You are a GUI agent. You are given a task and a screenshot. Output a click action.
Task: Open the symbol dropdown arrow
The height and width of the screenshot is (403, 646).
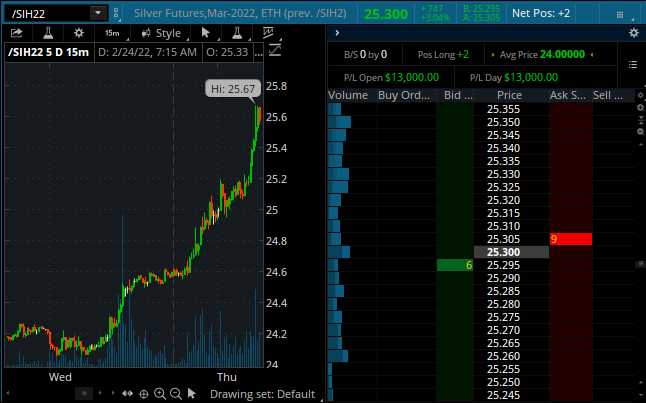tap(97, 13)
